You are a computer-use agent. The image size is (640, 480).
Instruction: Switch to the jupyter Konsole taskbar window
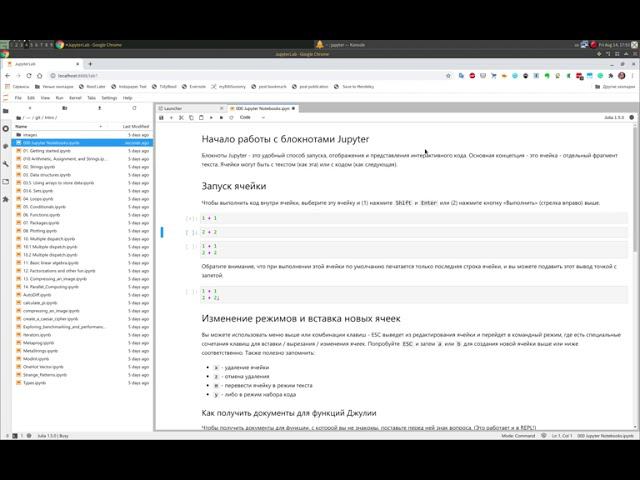[x=341, y=44]
